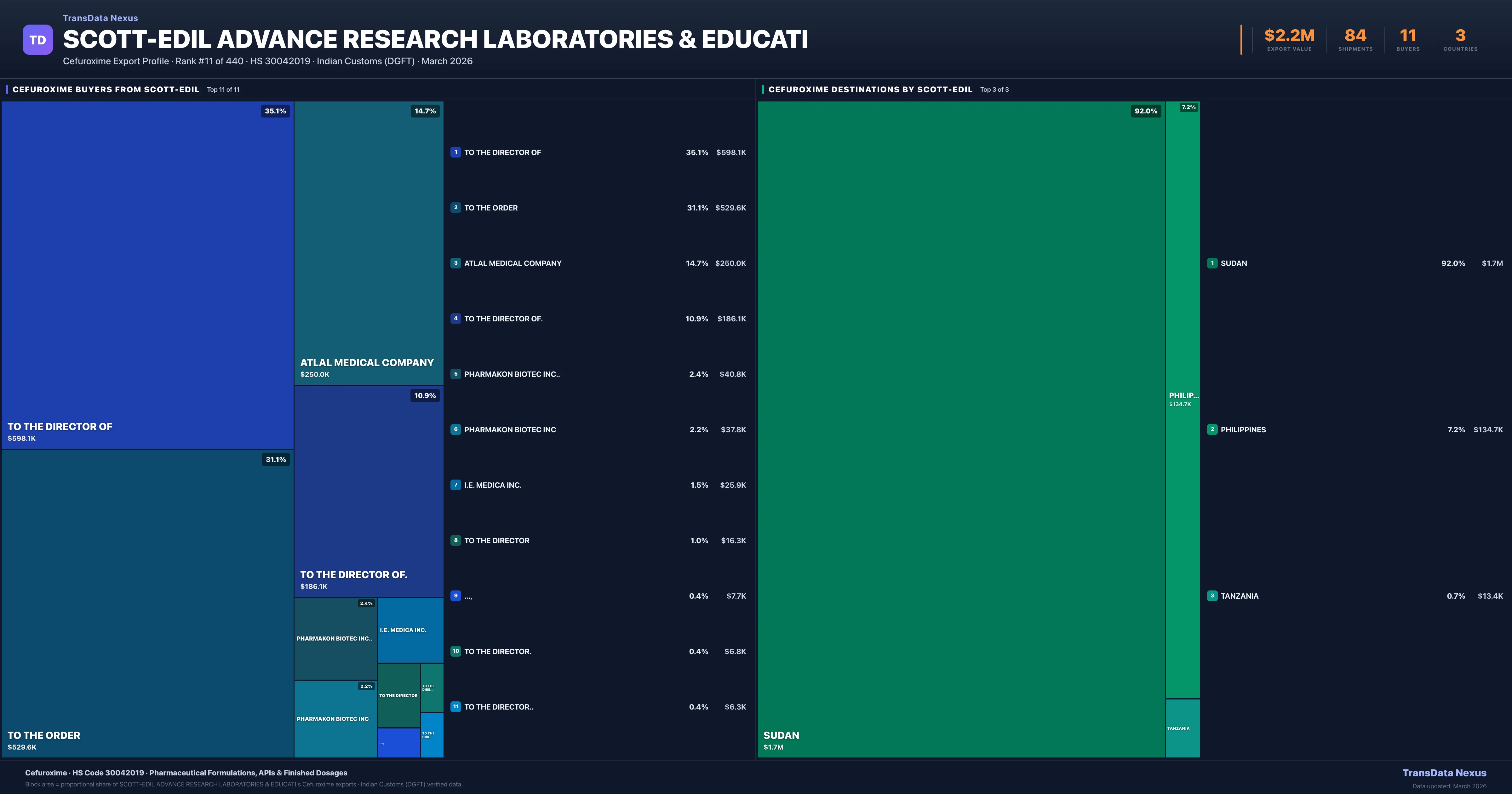Click rank badge 3 beside ATLAL MEDICAL COMPANY
This screenshot has height=794, width=1512.
[x=455, y=263]
